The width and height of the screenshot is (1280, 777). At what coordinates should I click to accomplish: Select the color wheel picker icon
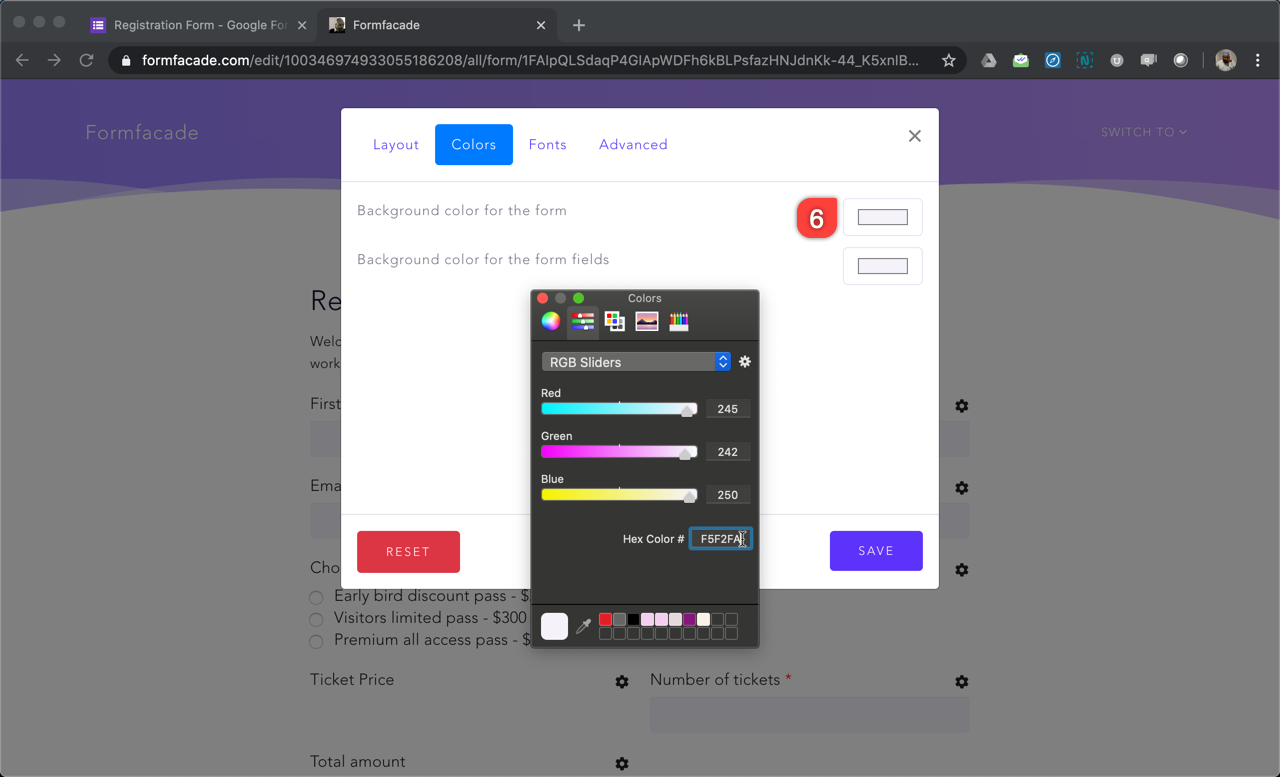coord(551,321)
